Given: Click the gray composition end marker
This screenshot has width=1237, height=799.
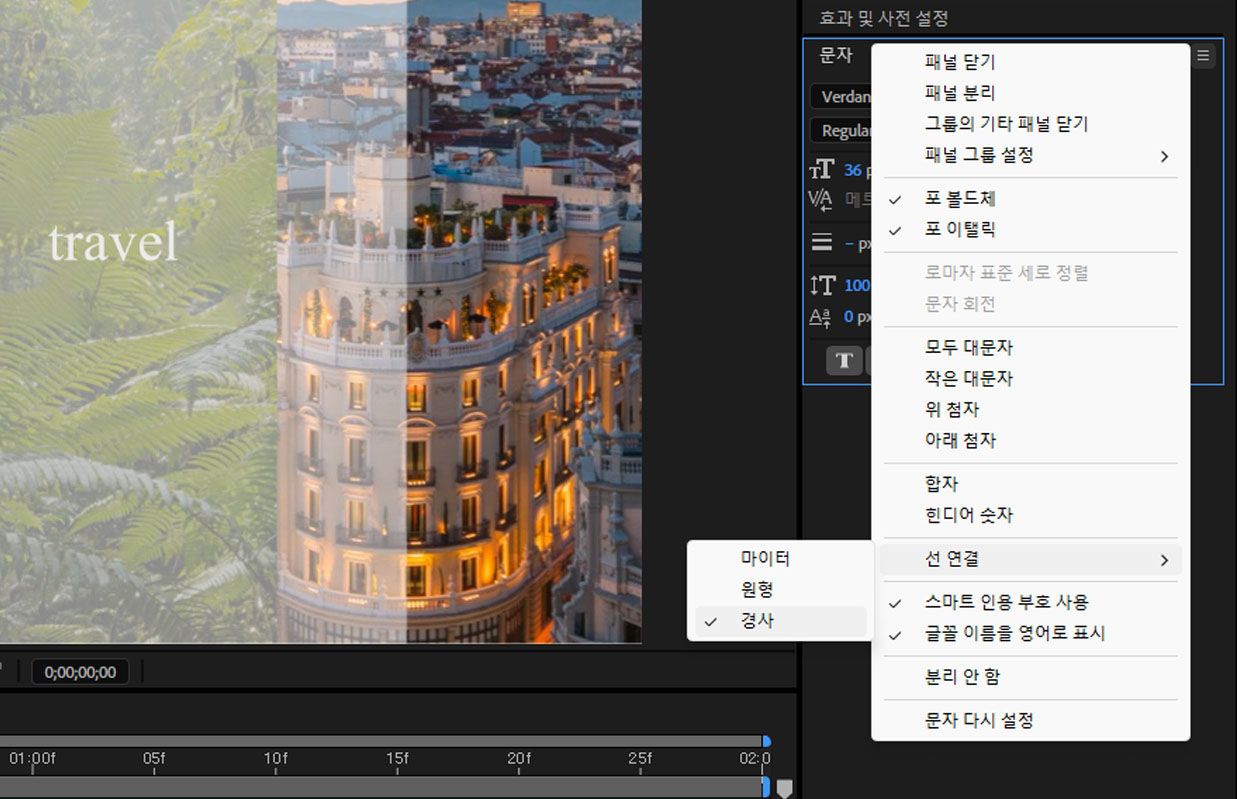Looking at the screenshot, I should click(x=785, y=789).
